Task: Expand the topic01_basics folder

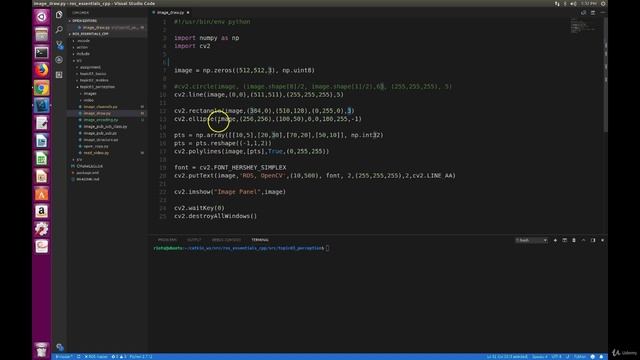Action: (93, 74)
